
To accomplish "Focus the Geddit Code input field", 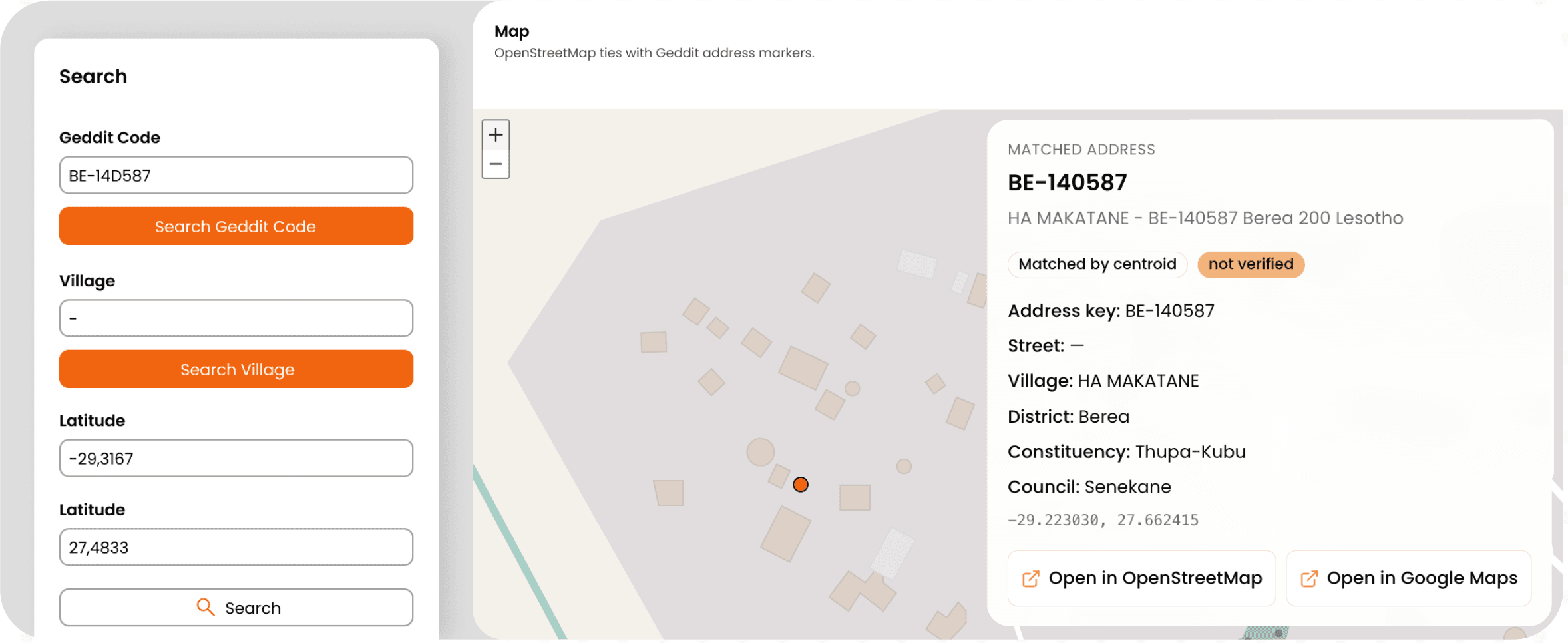I will point(236,175).
